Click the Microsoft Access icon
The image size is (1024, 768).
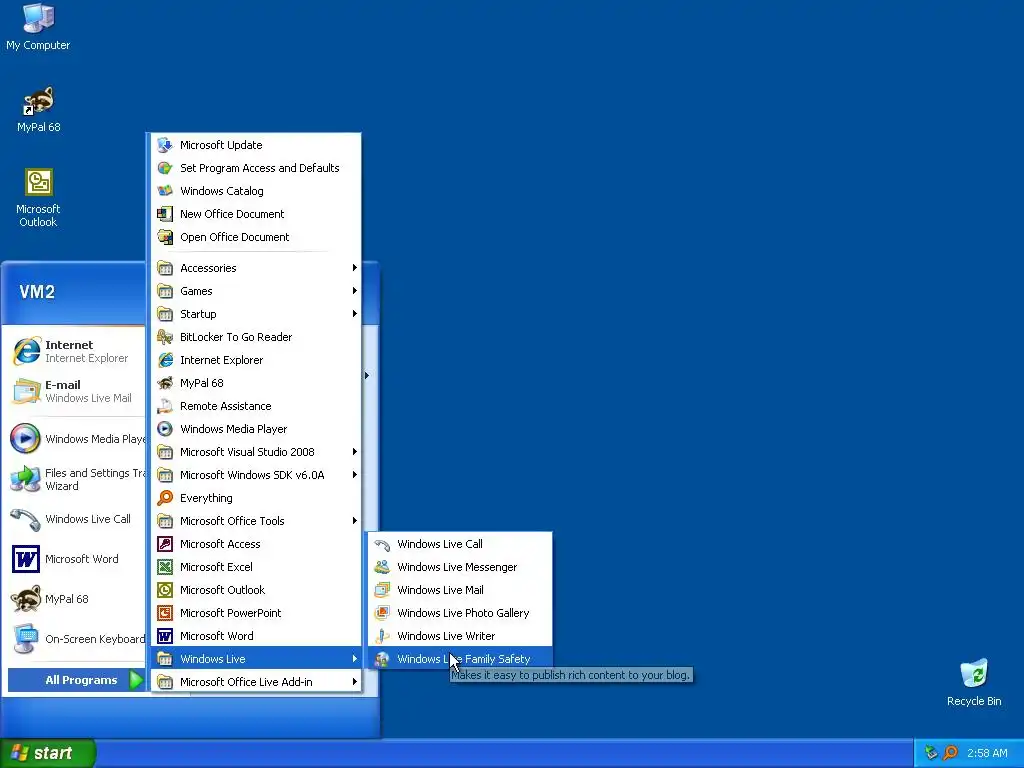point(165,544)
